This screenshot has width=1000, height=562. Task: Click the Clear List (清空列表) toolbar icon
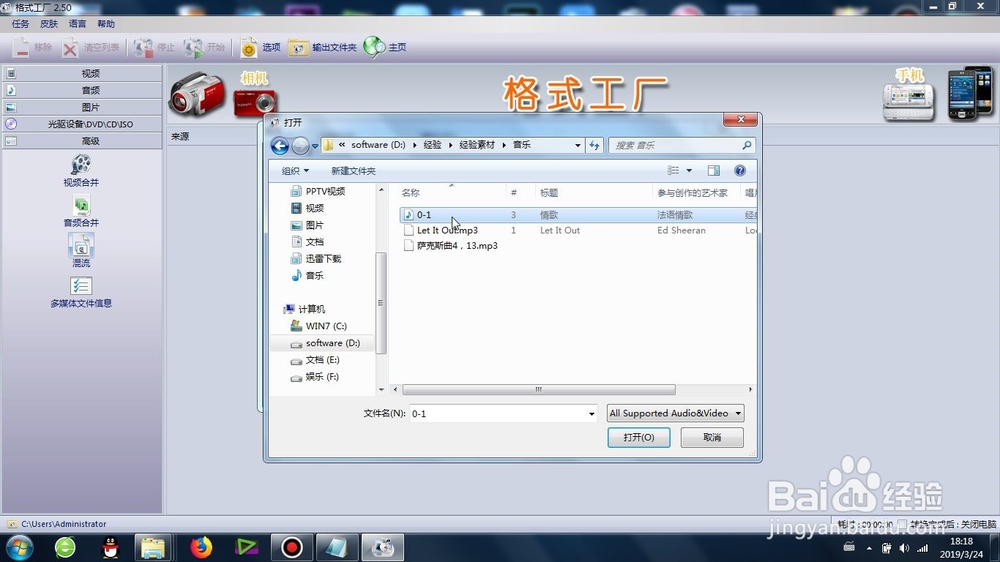(70, 47)
